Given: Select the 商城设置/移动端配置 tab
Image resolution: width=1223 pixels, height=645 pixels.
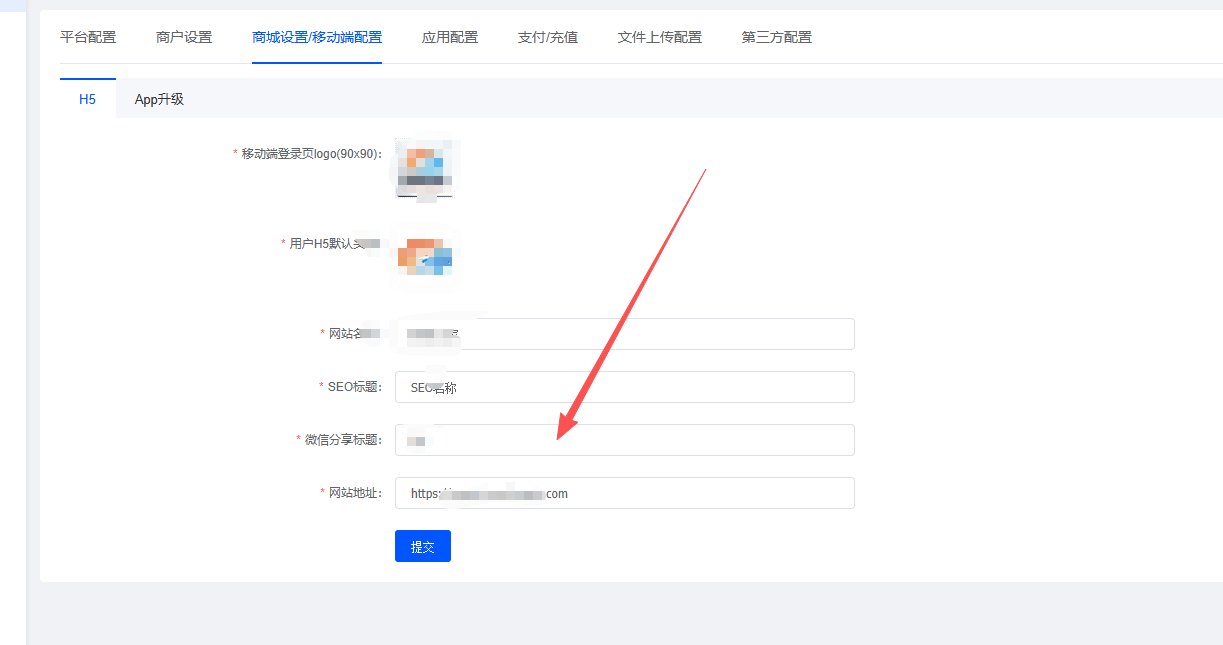Looking at the screenshot, I should (317, 38).
